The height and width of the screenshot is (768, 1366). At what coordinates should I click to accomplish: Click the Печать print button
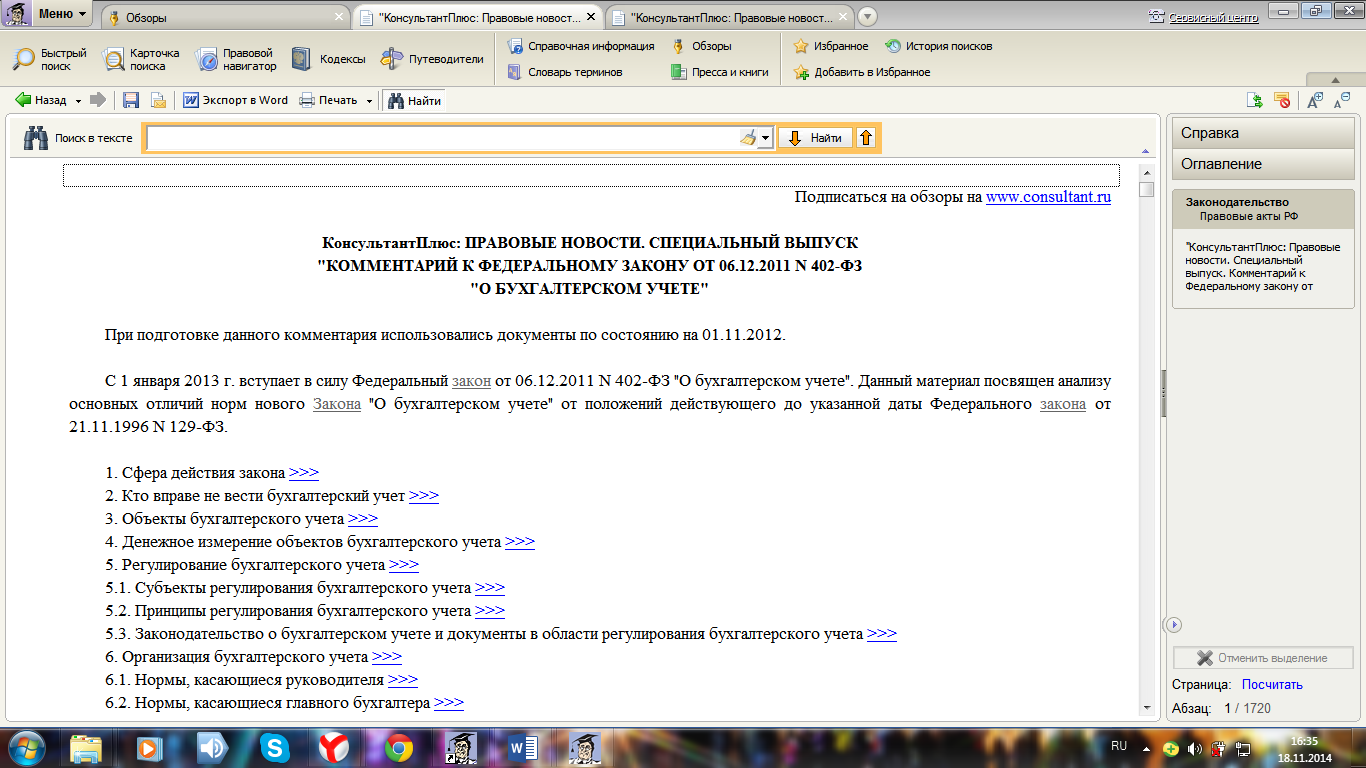329,100
